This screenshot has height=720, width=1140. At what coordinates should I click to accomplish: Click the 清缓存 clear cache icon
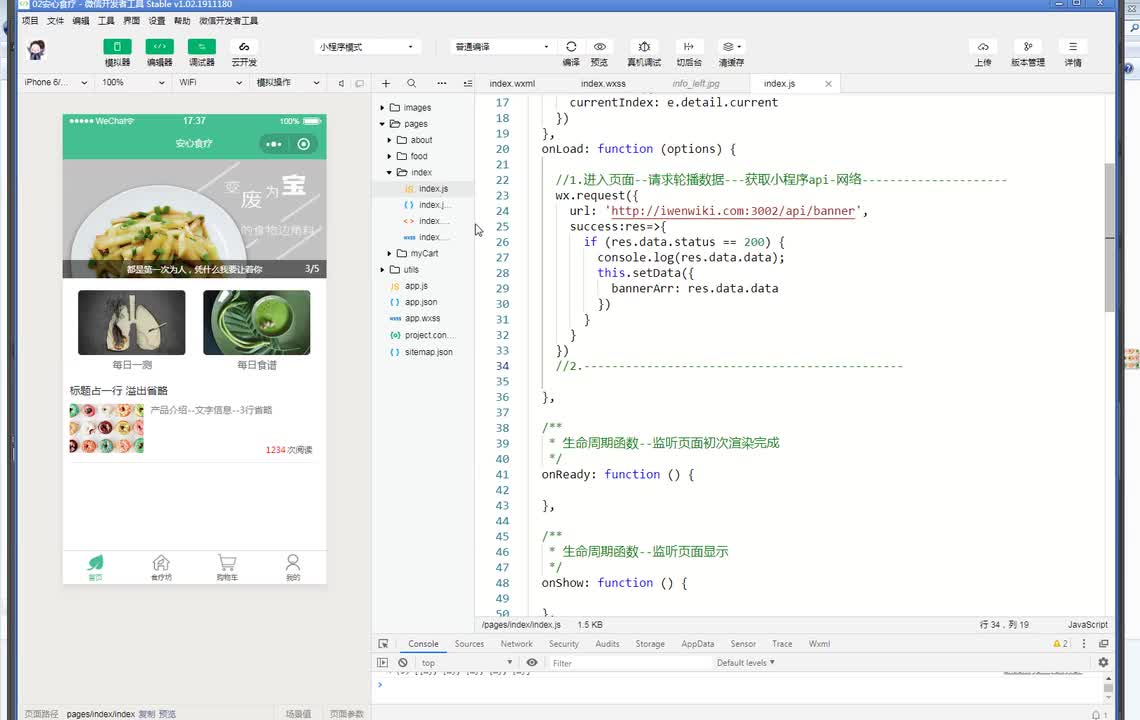[731, 47]
